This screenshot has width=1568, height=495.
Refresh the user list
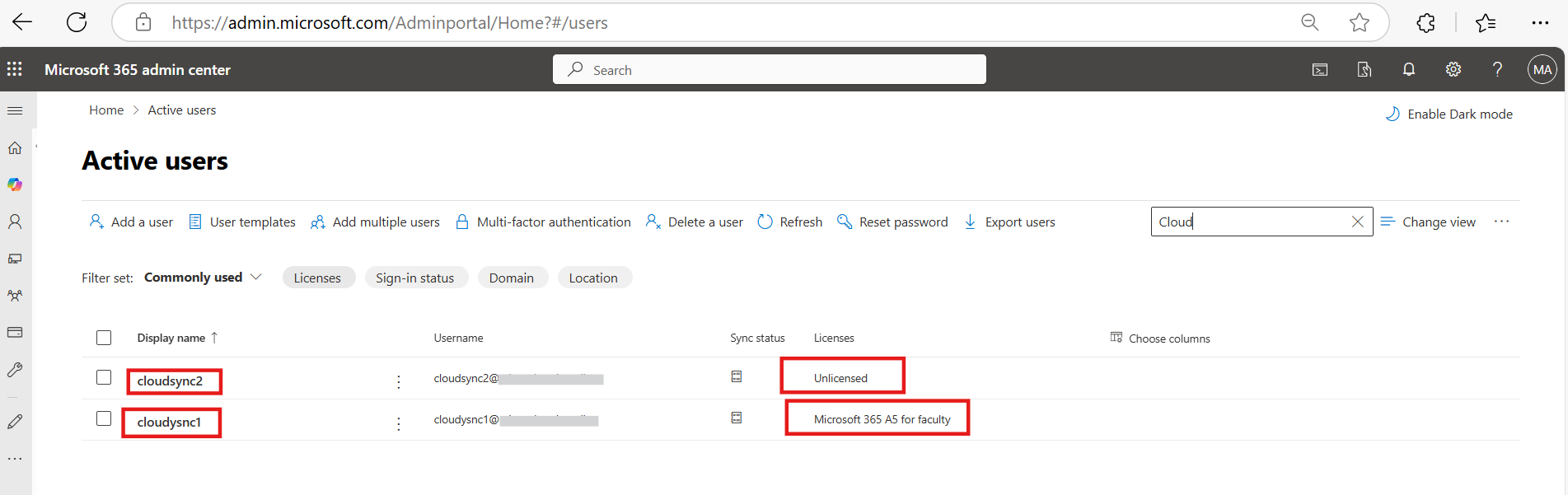tap(789, 222)
